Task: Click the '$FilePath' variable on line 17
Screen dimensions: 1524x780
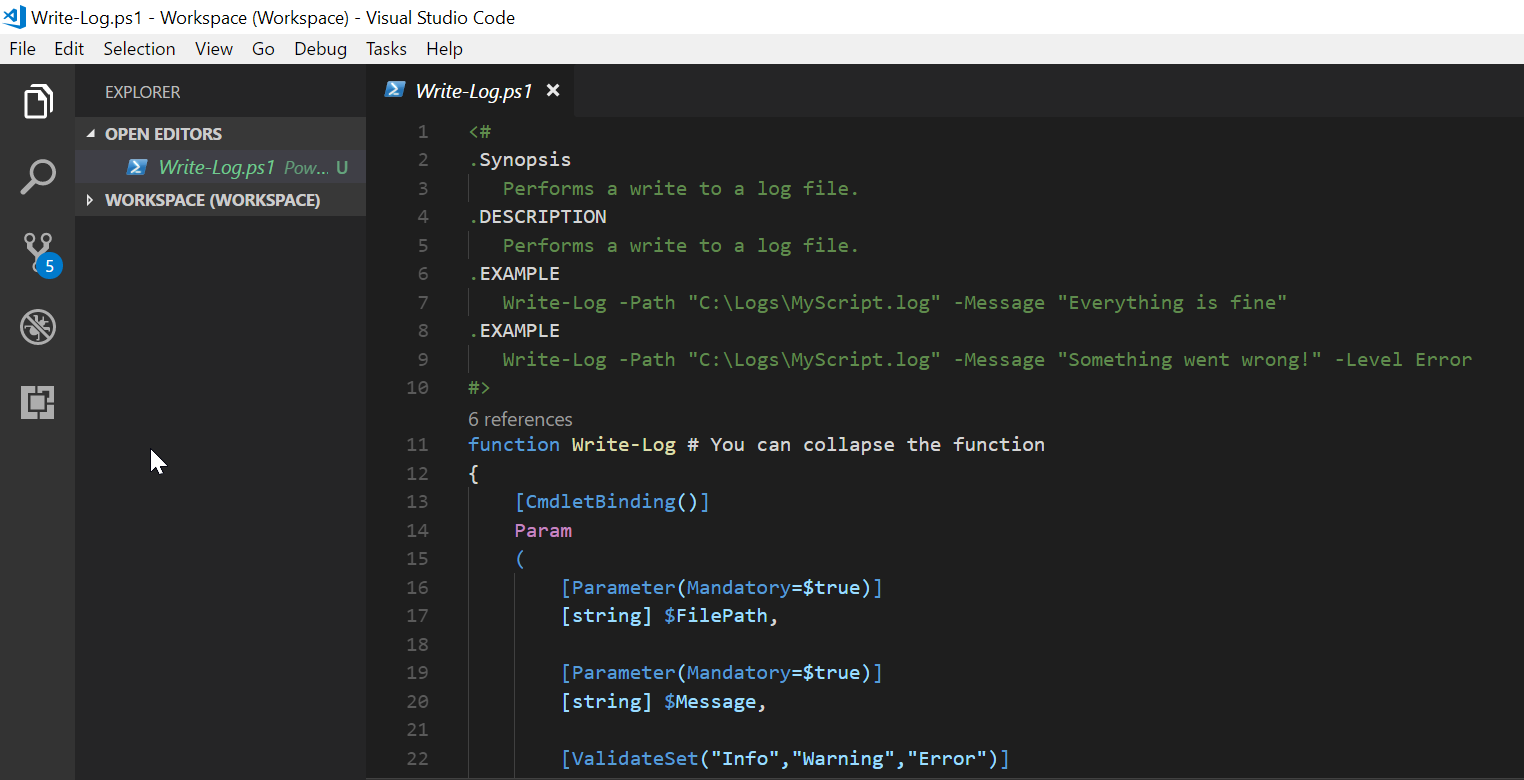Action: [x=716, y=616]
